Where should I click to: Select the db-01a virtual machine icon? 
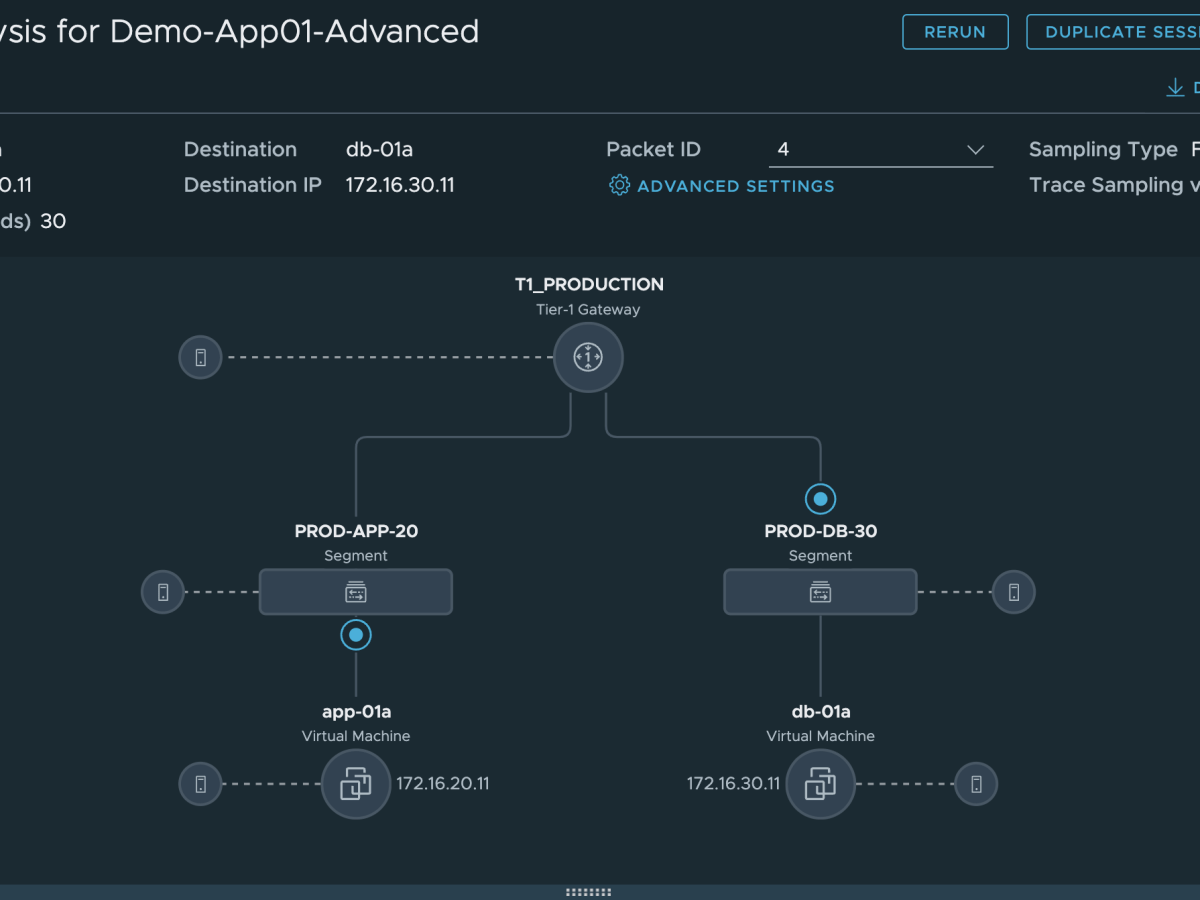tap(820, 784)
